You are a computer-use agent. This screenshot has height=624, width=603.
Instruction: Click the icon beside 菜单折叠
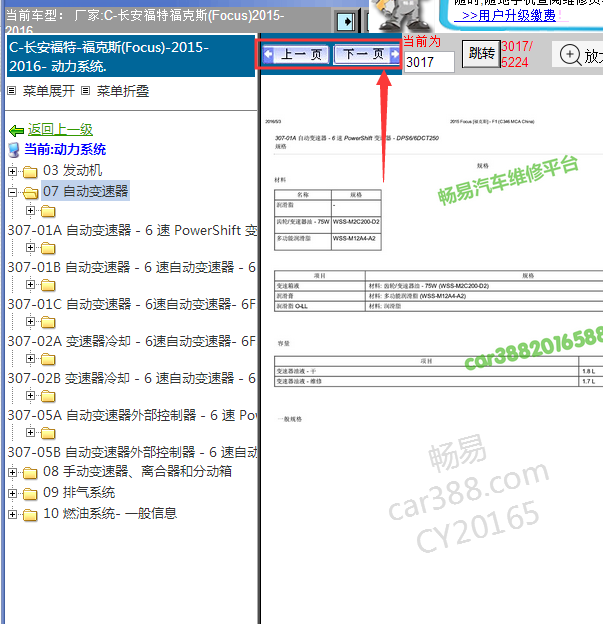click(85, 91)
